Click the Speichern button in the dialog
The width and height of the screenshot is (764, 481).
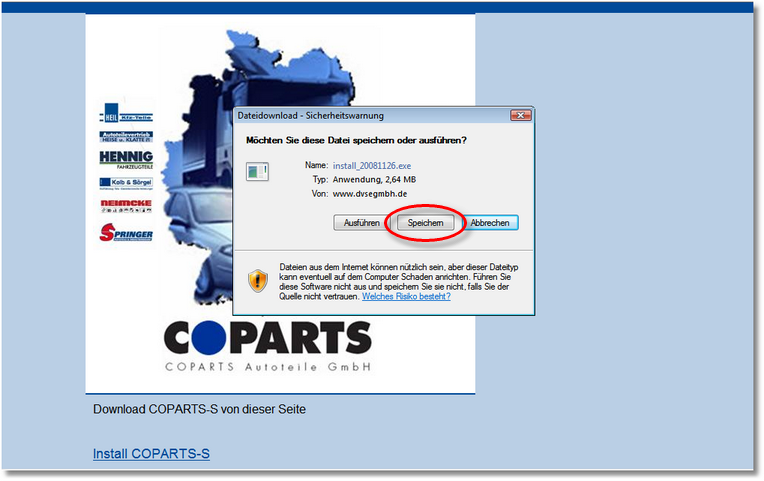[425, 223]
